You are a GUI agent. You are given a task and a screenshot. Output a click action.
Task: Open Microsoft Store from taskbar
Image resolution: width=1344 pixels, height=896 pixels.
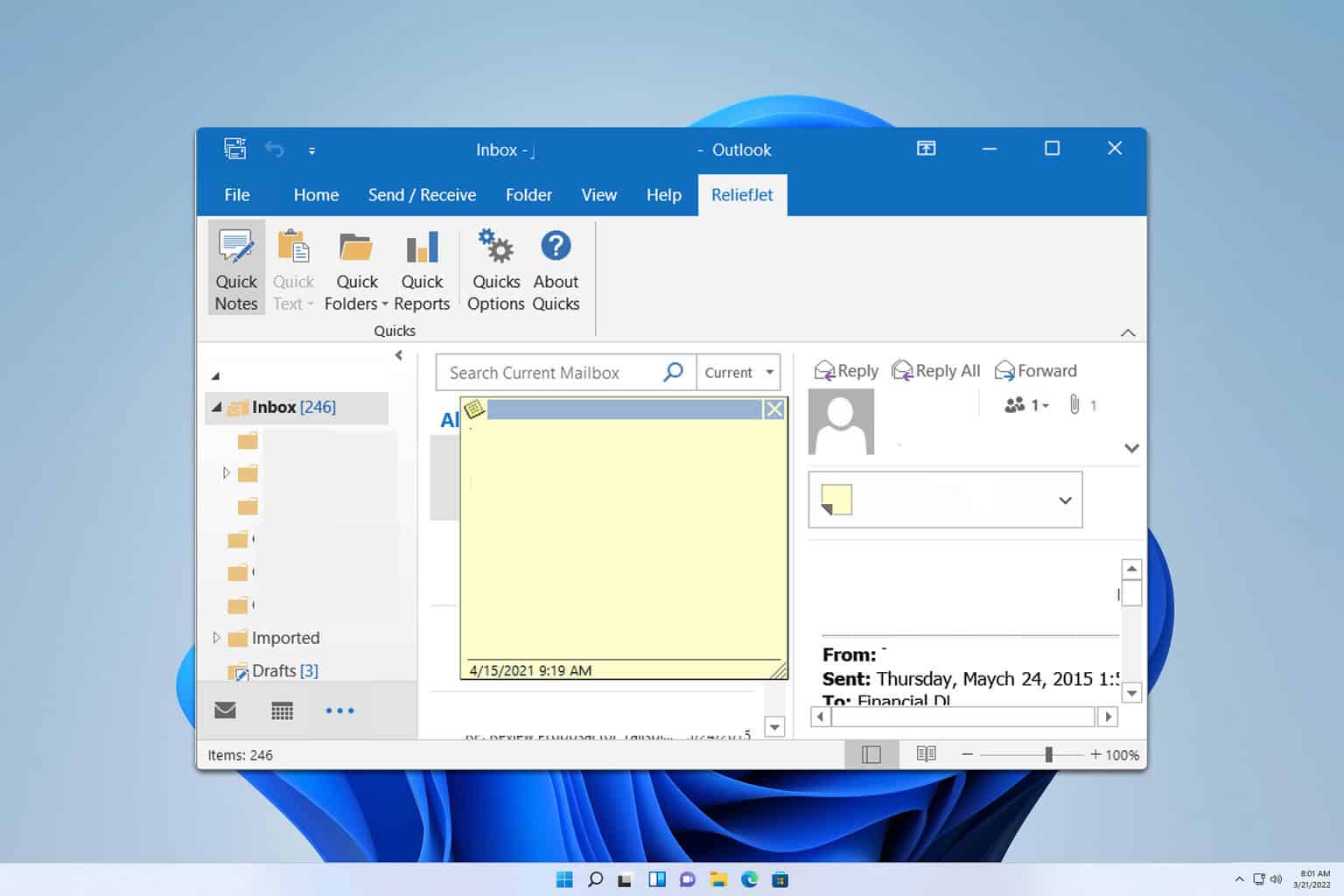[x=780, y=879]
